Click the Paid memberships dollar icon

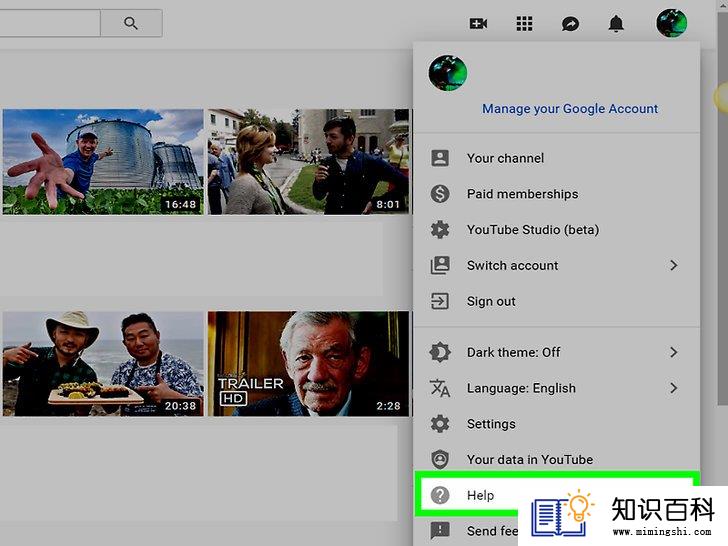(x=440, y=194)
